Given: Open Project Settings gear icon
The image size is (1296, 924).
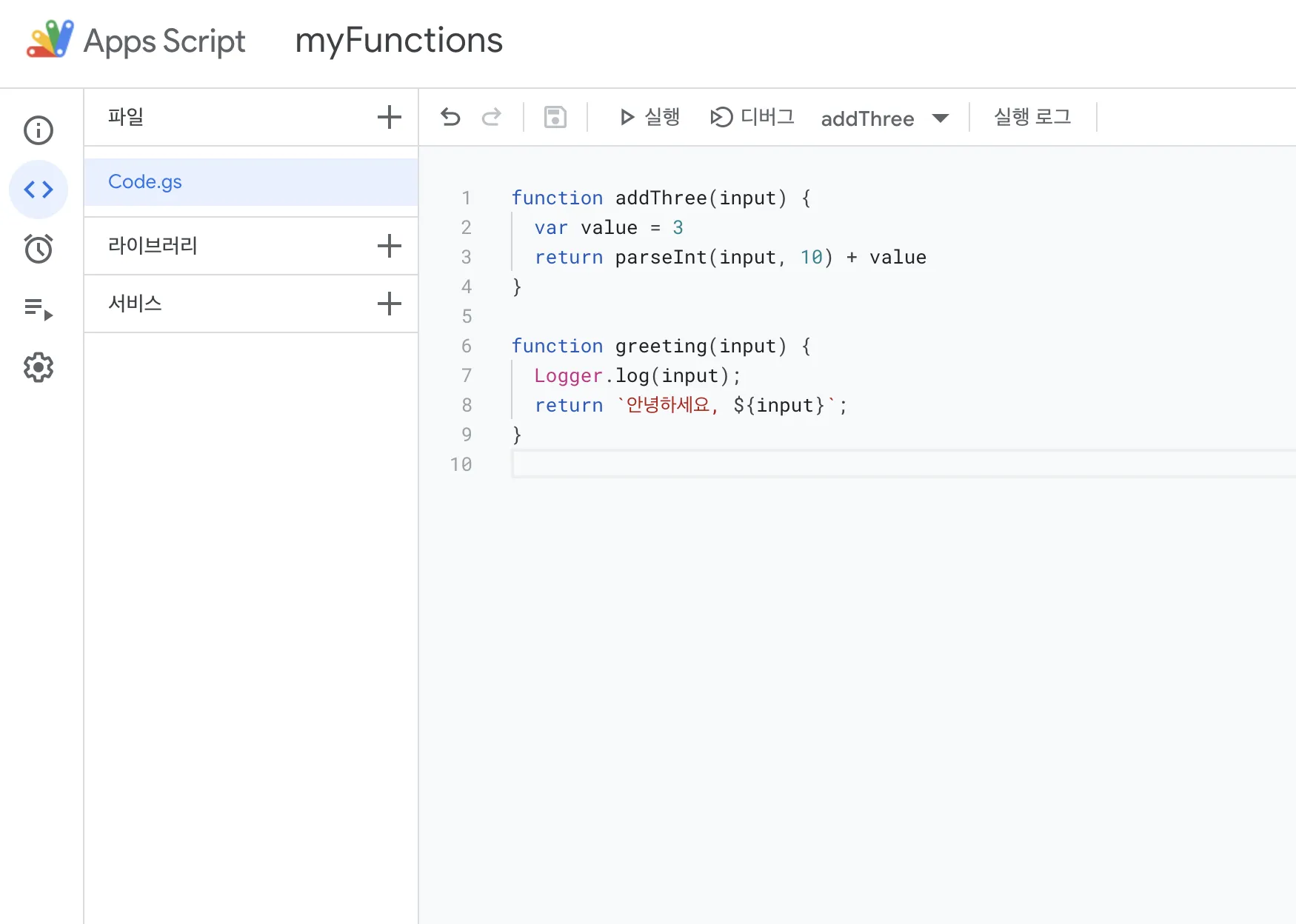Looking at the screenshot, I should (x=39, y=367).
